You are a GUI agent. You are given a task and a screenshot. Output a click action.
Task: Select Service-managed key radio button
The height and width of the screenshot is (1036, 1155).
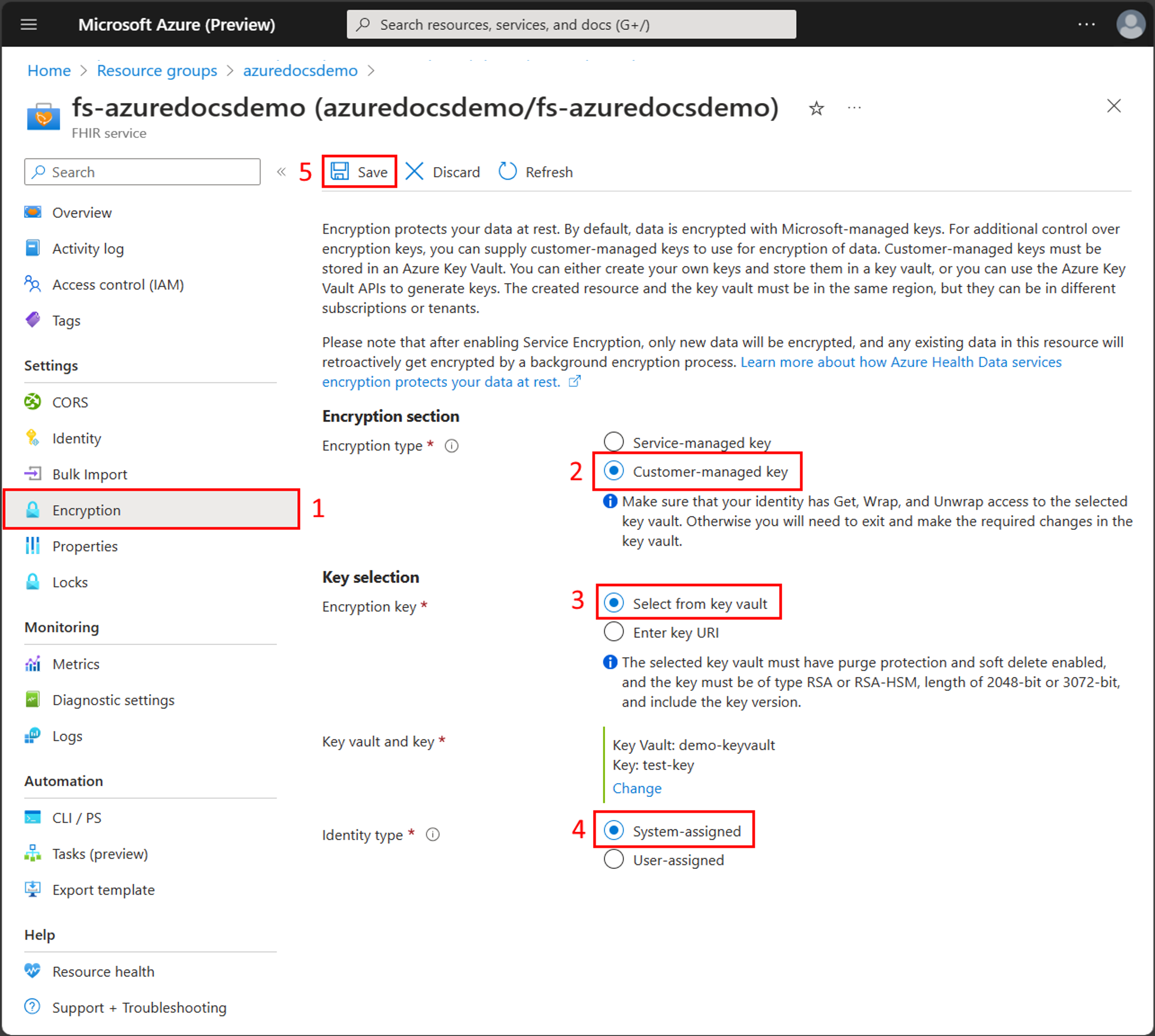(614, 442)
